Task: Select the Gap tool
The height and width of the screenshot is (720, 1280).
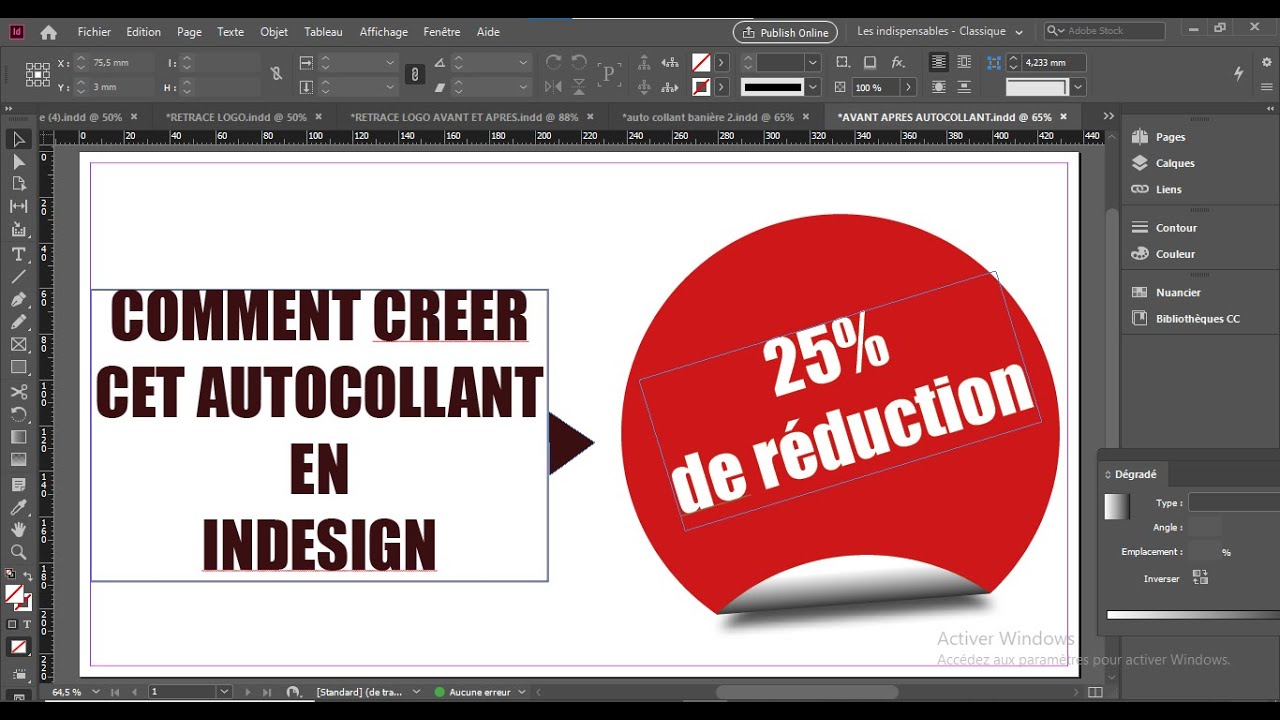Action: [18, 207]
